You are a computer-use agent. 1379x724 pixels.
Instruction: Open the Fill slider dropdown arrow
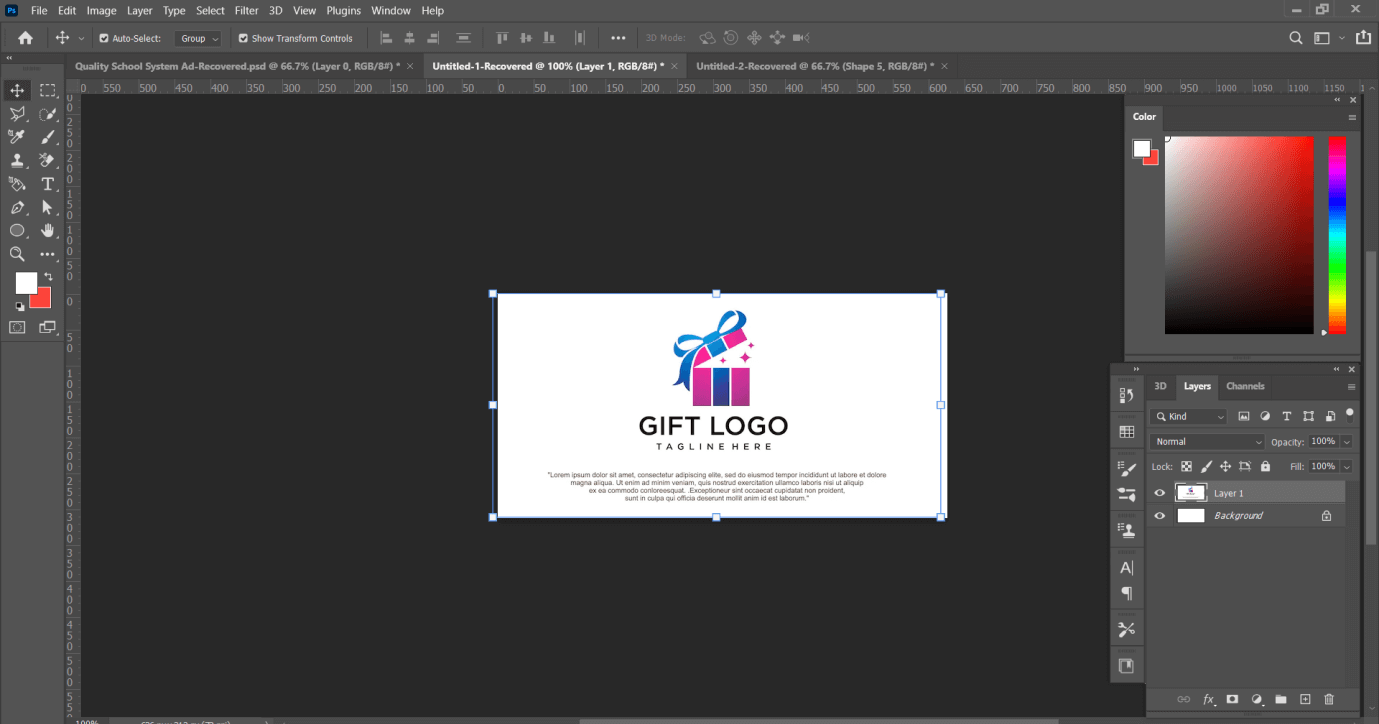[x=1347, y=466]
